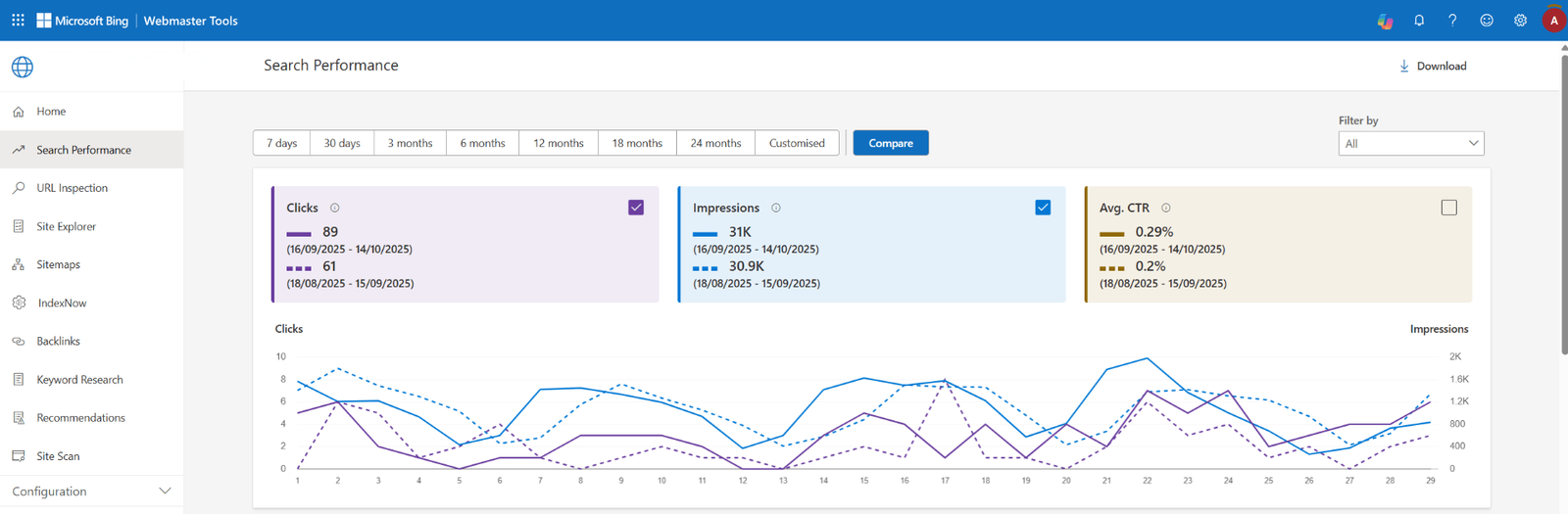
Task: Click the Search Performance trend icon
Action: coord(19,150)
